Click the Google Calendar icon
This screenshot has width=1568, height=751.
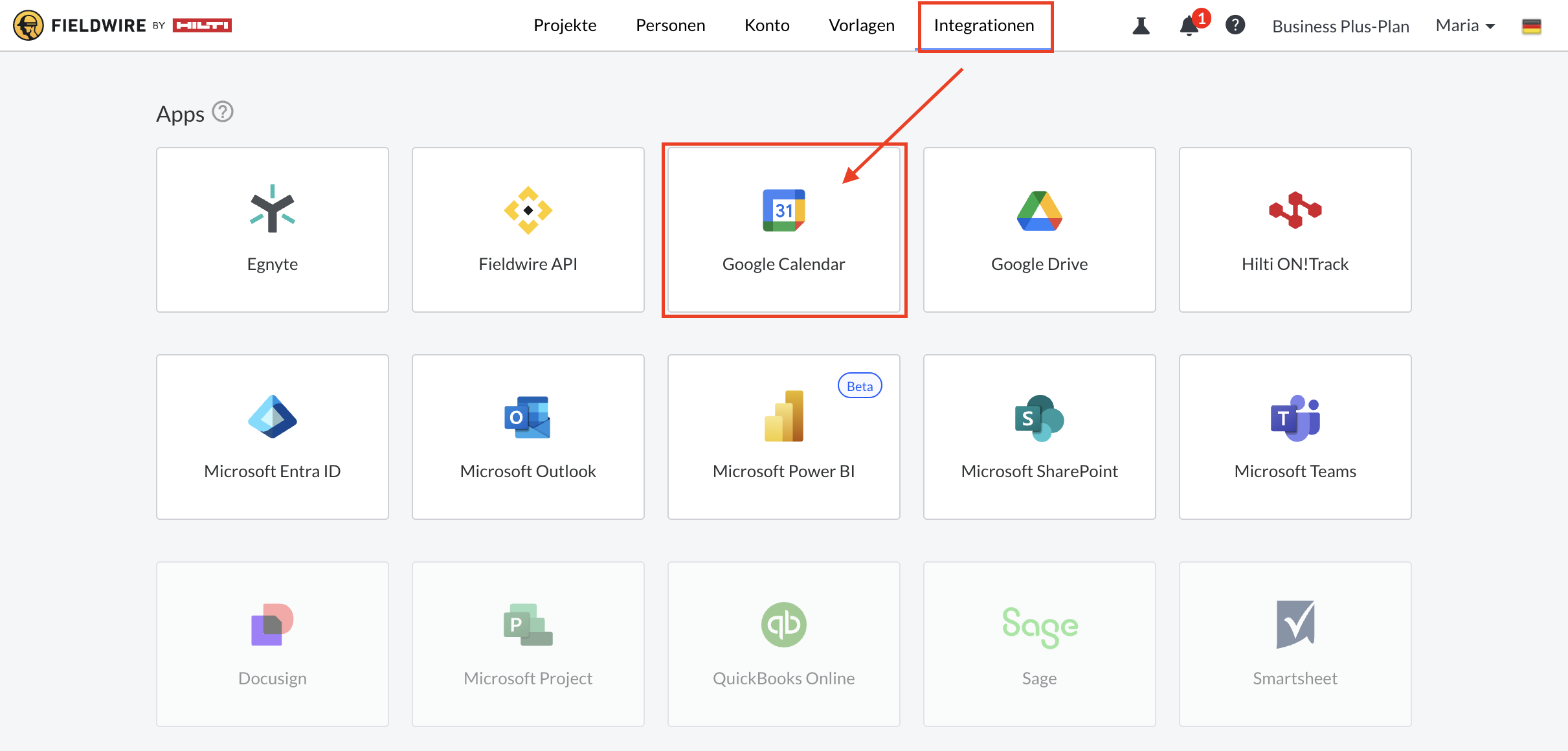[784, 210]
